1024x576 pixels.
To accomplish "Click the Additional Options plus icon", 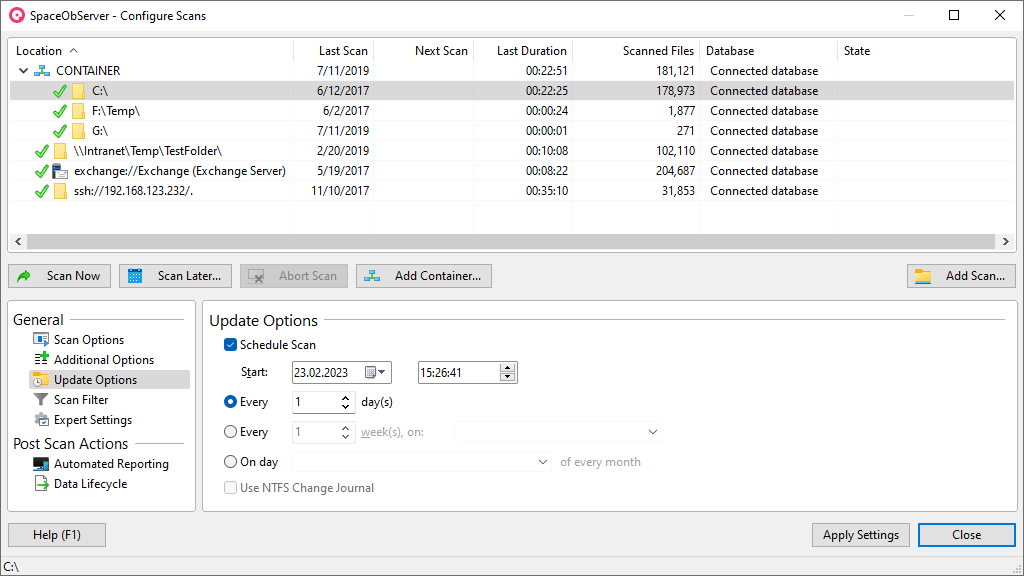I will click(x=41, y=360).
